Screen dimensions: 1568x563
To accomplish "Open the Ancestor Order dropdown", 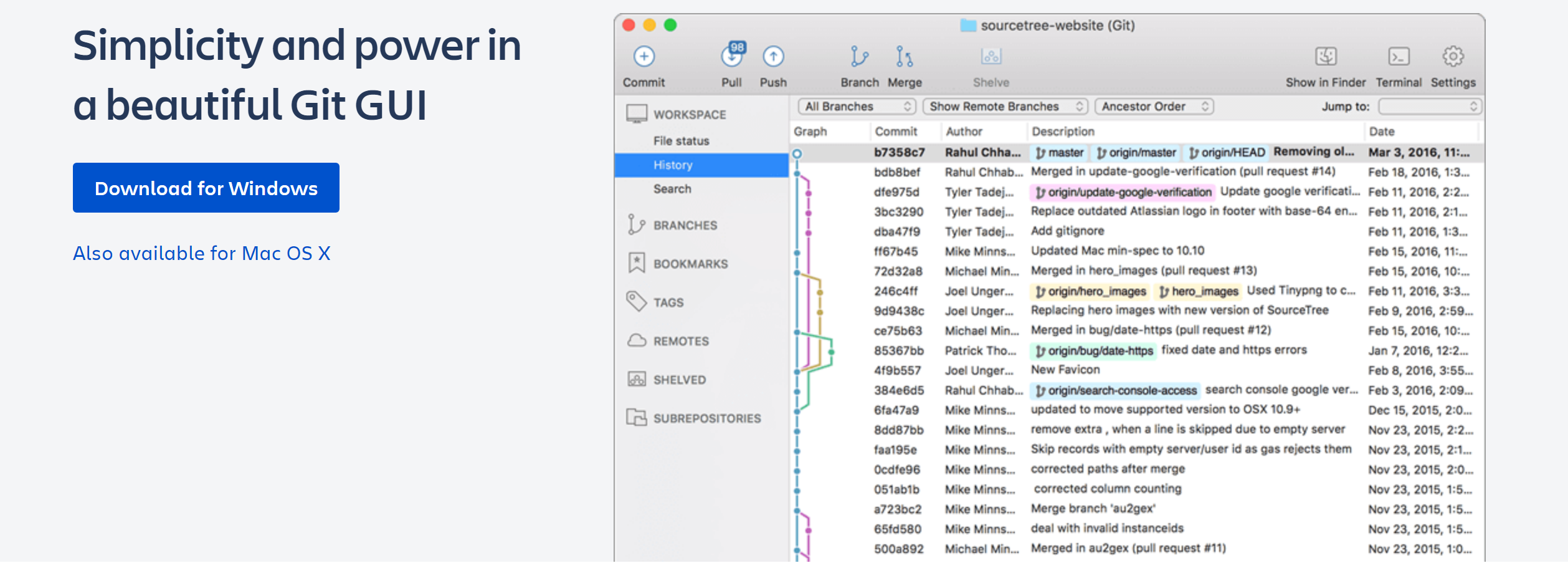I will pyautogui.click(x=1154, y=107).
